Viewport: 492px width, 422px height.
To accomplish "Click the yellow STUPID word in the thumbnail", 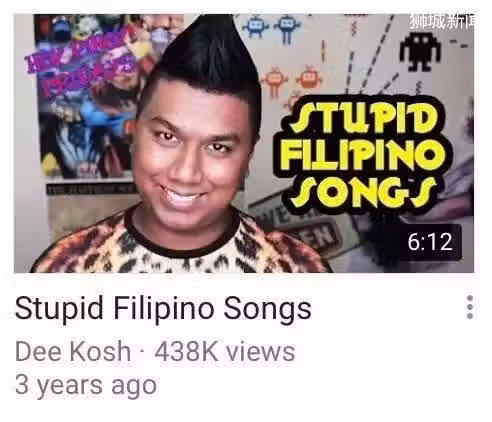I will 364,118.
